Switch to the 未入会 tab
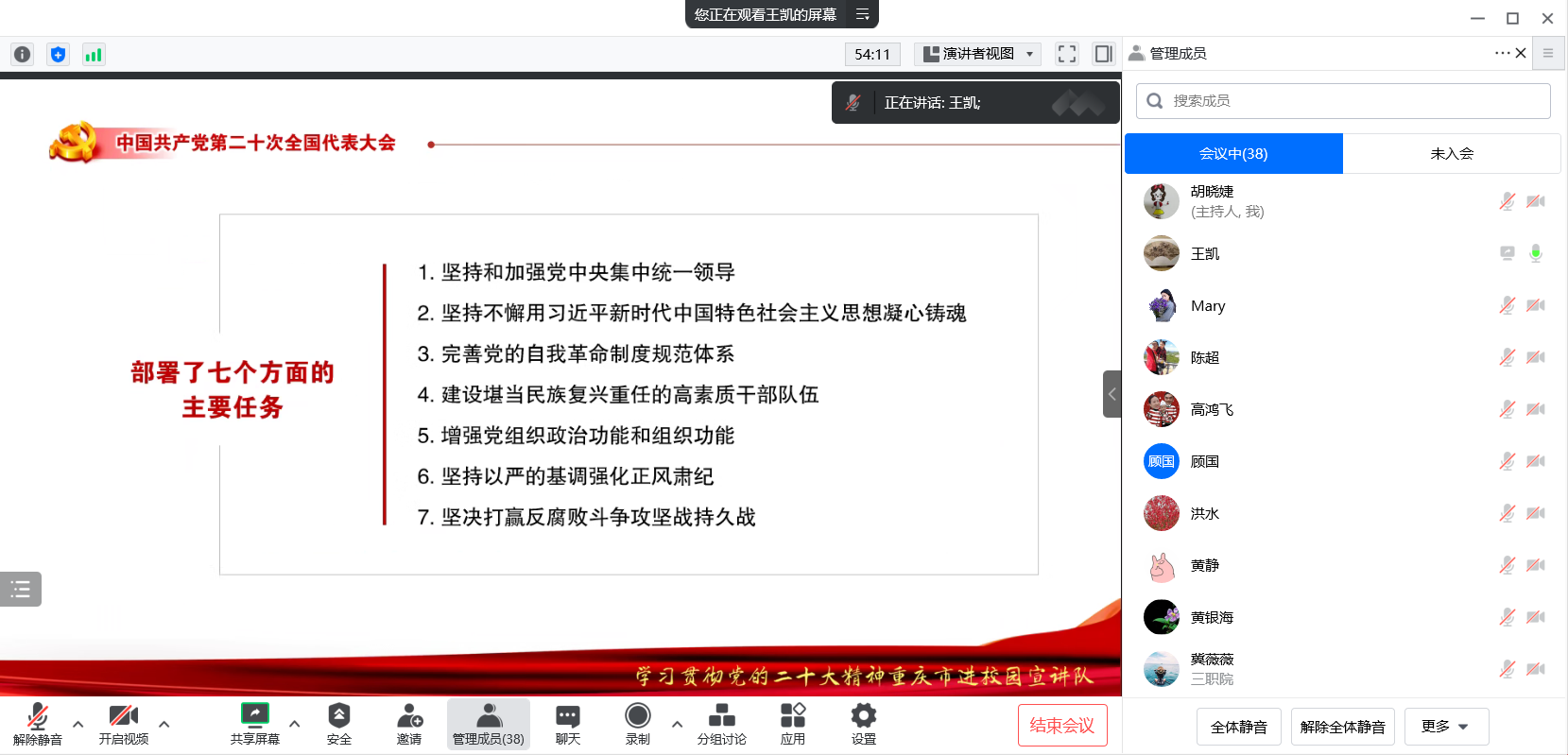This screenshot has width=1568, height=755. (x=1451, y=154)
